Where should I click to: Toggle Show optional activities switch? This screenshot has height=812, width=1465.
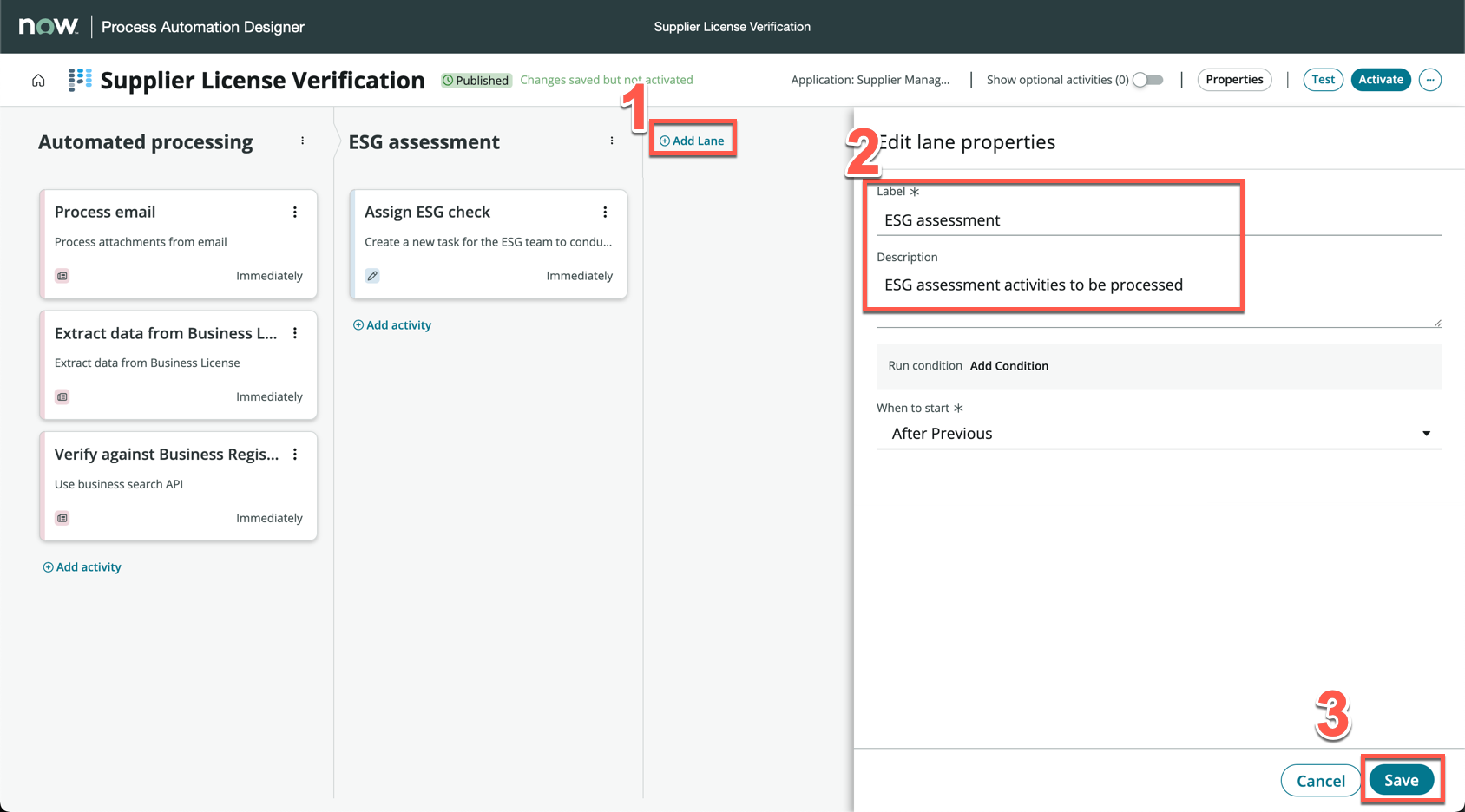[1147, 80]
